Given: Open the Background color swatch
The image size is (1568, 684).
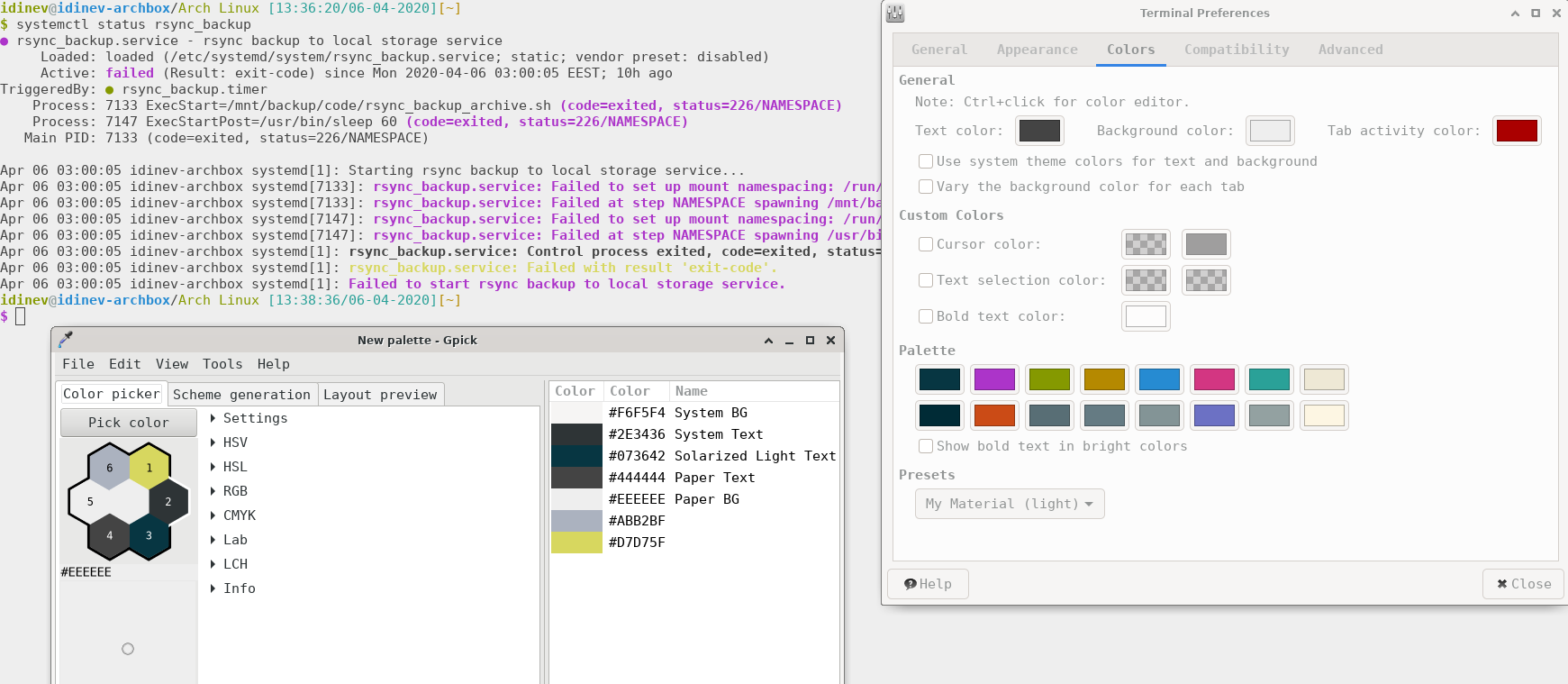Looking at the screenshot, I should pyautogui.click(x=1271, y=131).
